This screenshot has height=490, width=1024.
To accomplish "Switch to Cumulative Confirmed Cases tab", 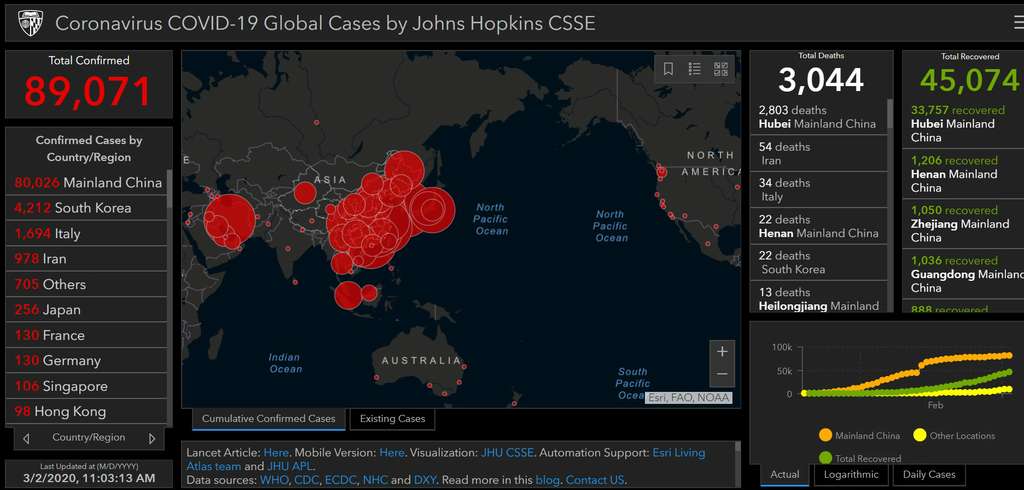I will coord(268,419).
